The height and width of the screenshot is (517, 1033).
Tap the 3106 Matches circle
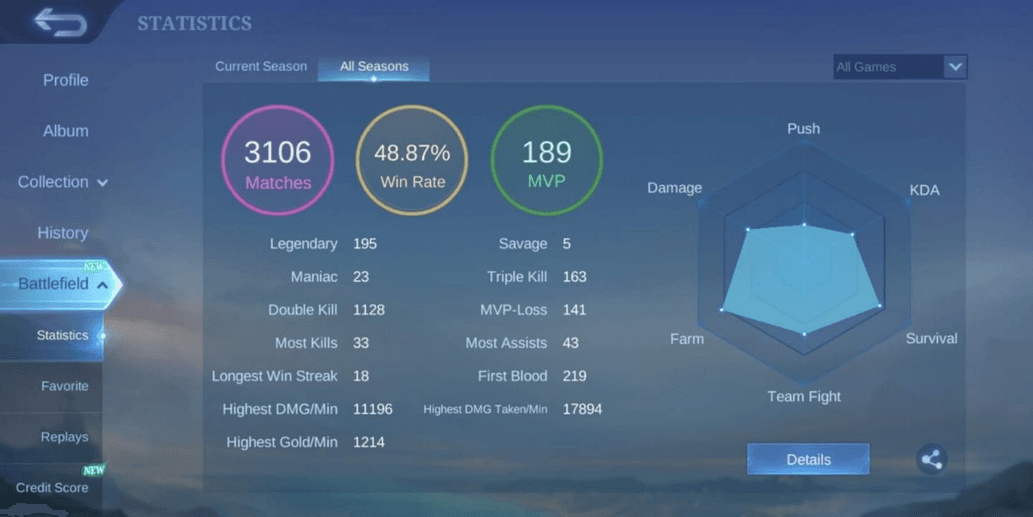(277, 160)
